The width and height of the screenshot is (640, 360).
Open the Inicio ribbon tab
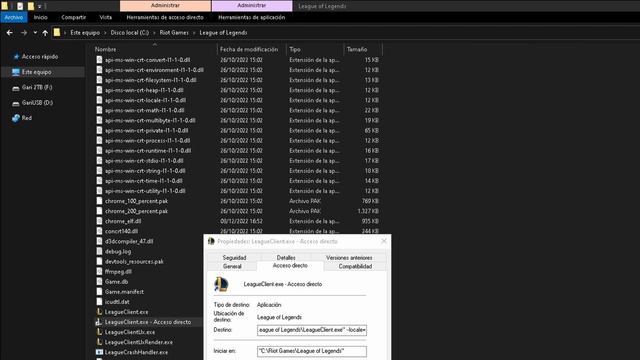[40, 17]
